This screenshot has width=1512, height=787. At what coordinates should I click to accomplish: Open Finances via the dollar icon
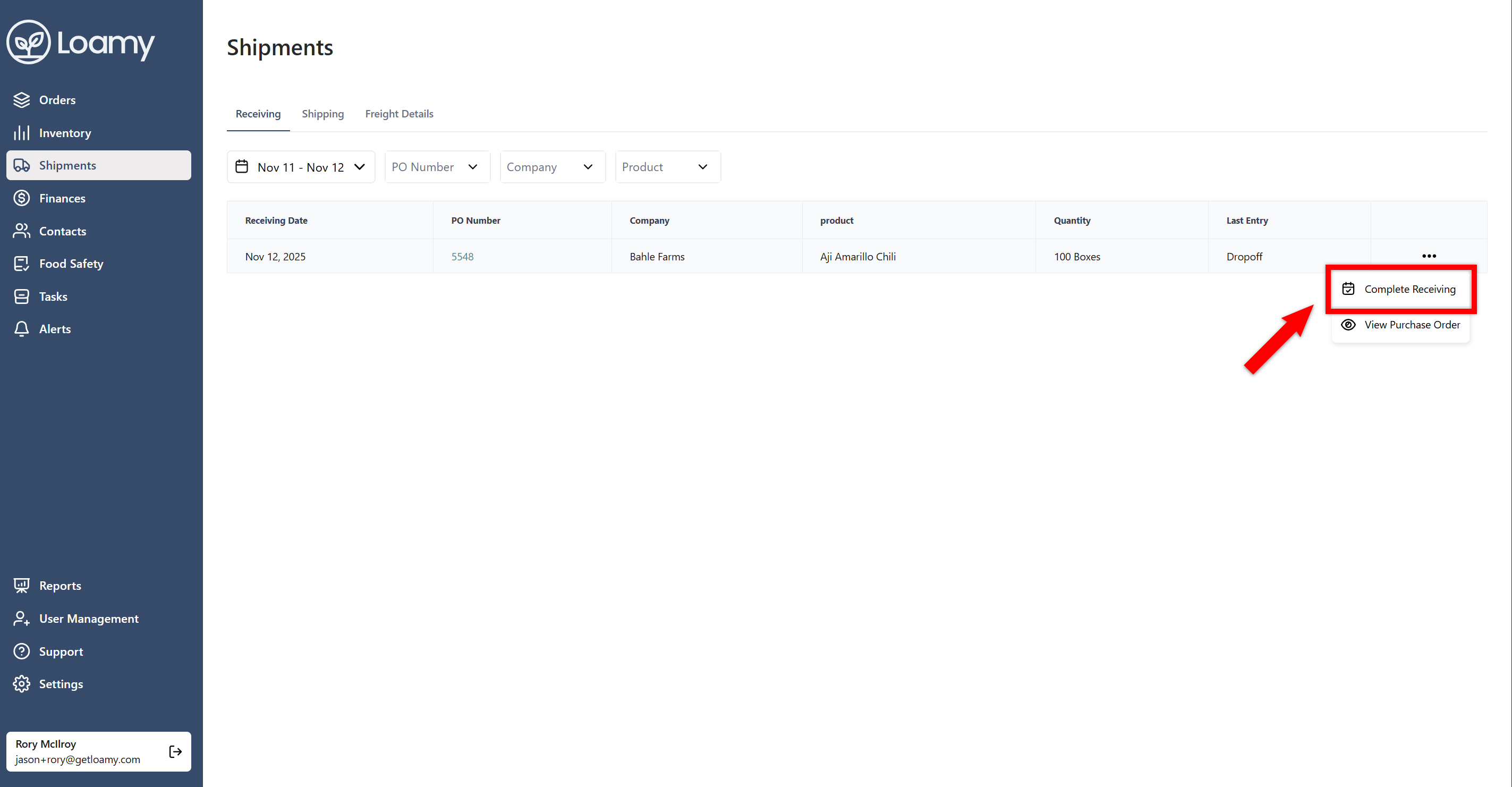coord(21,198)
